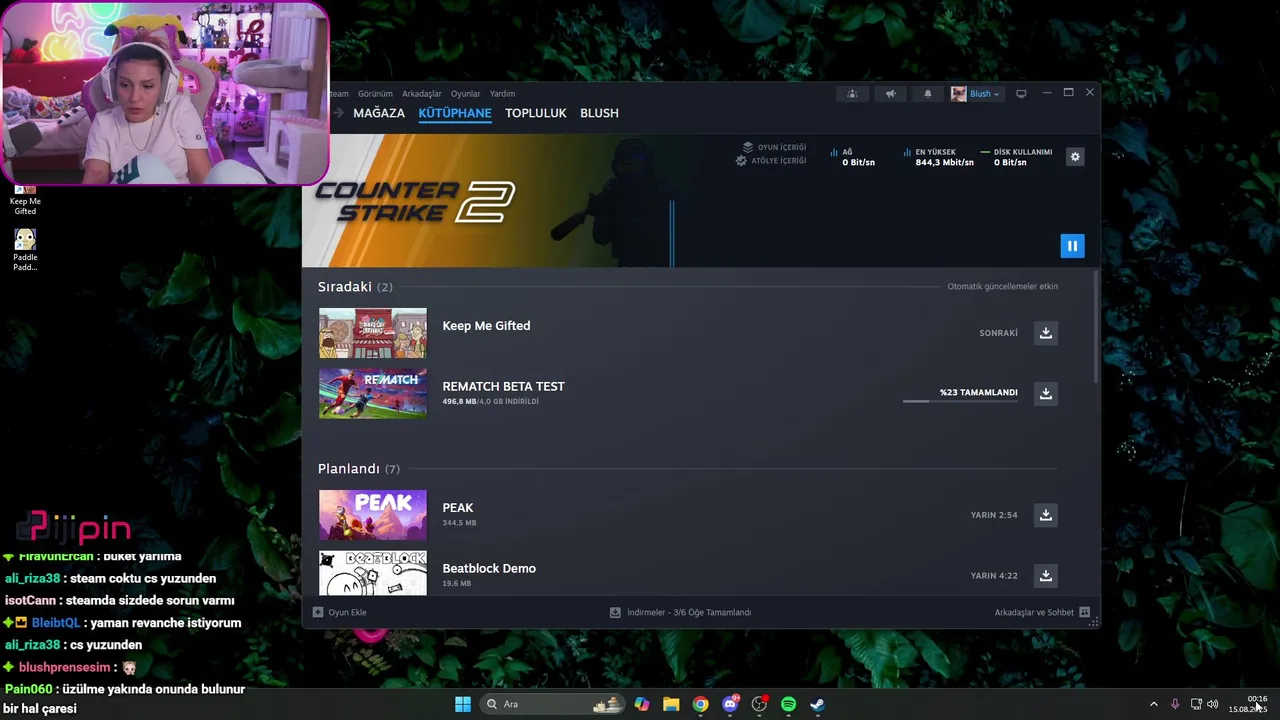The image size is (1280, 720).
Task: Open Steam announcements megaphone icon
Action: 890,94
